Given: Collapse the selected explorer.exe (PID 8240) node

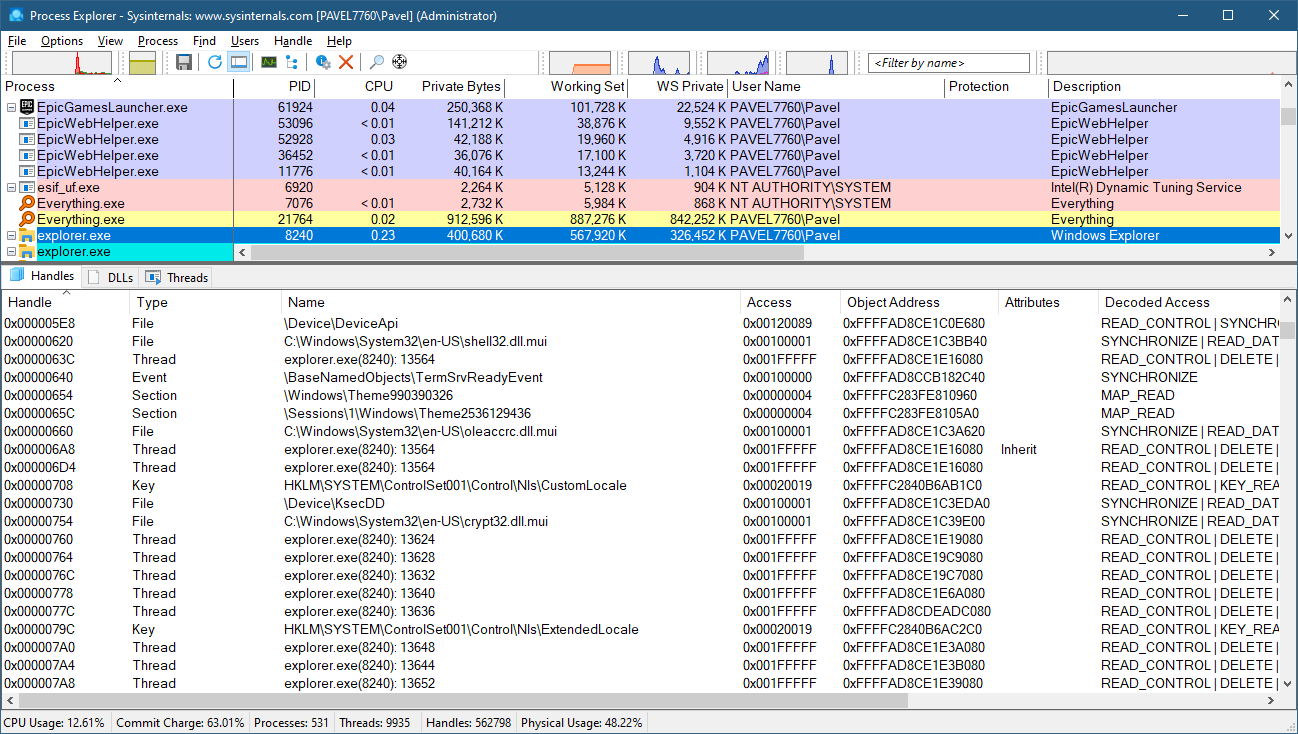Looking at the screenshot, I should [x=11, y=235].
